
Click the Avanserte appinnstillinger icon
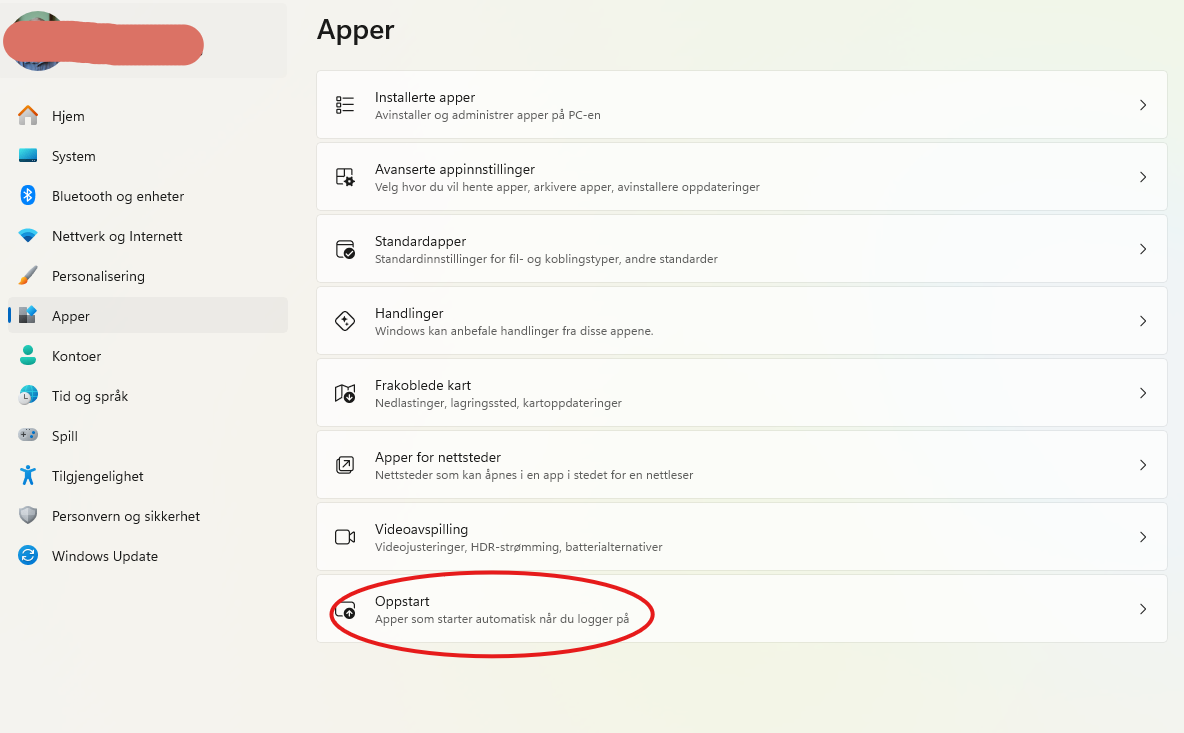tap(345, 177)
